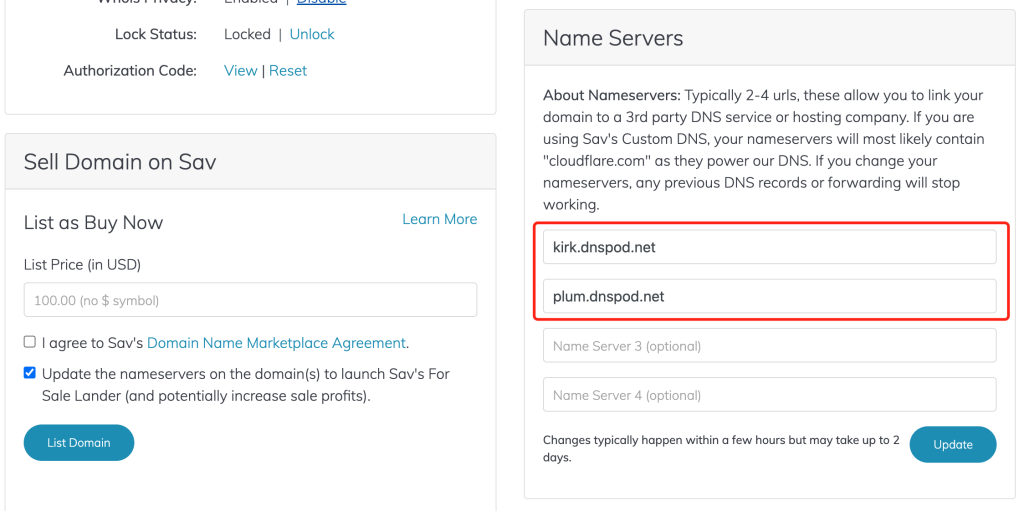Open the Domain Name Marketplace Agreement link

(276, 343)
